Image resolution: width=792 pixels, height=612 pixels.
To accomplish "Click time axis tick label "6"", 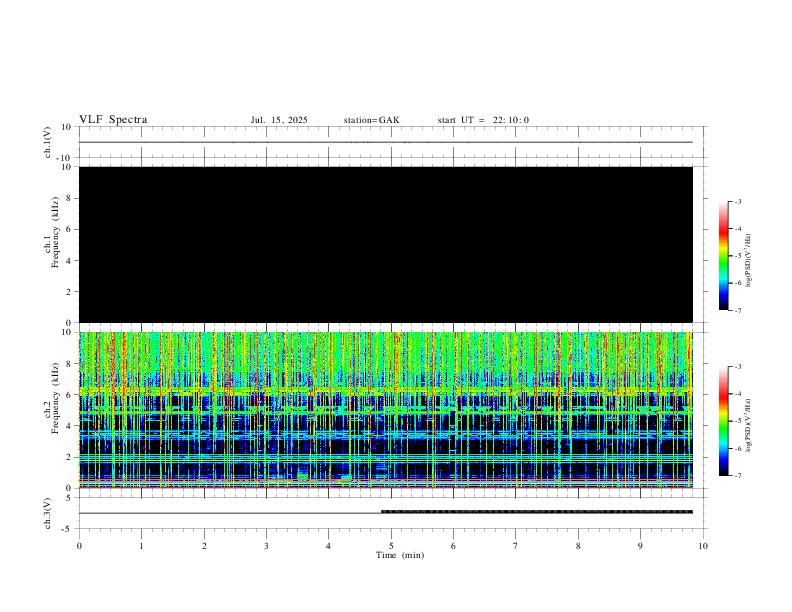I will click(453, 546).
